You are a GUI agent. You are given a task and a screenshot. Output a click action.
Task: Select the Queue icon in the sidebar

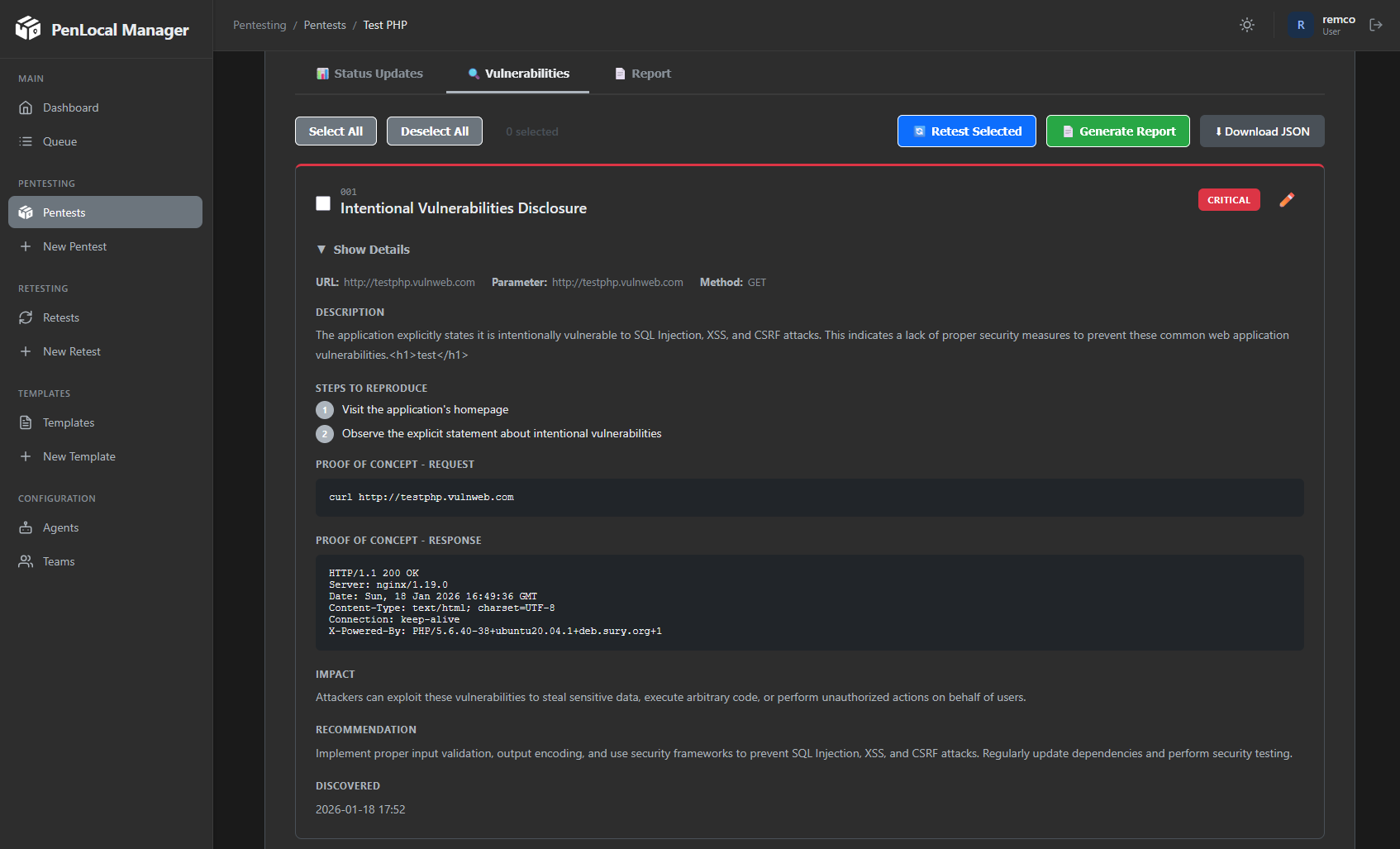(x=59, y=141)
